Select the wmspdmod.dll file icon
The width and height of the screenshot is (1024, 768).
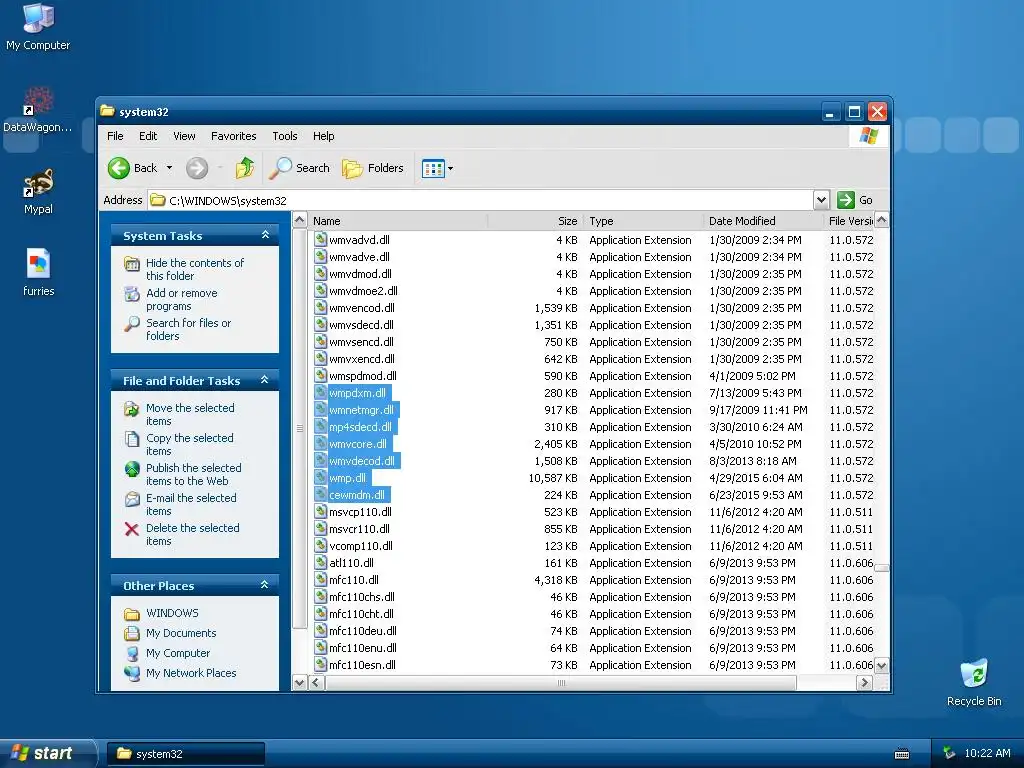pos(320,376)
